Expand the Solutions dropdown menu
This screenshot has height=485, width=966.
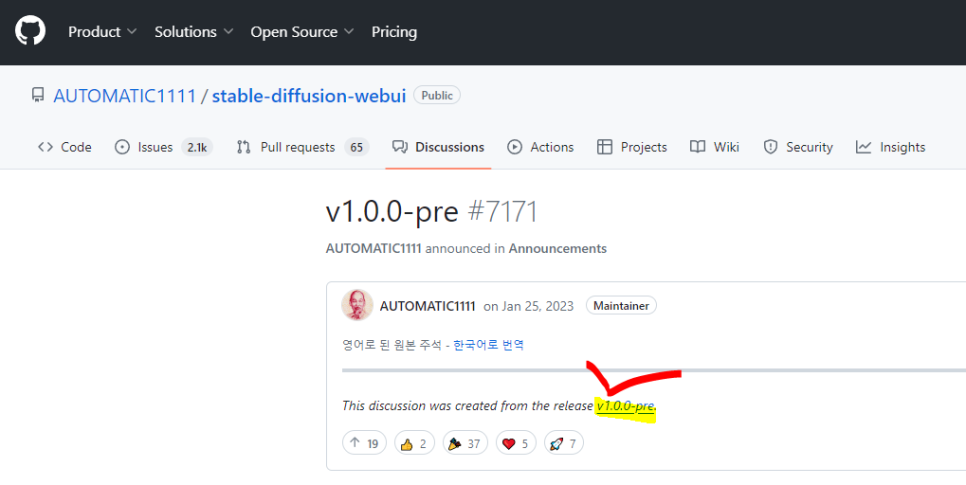tap(193, 32)
